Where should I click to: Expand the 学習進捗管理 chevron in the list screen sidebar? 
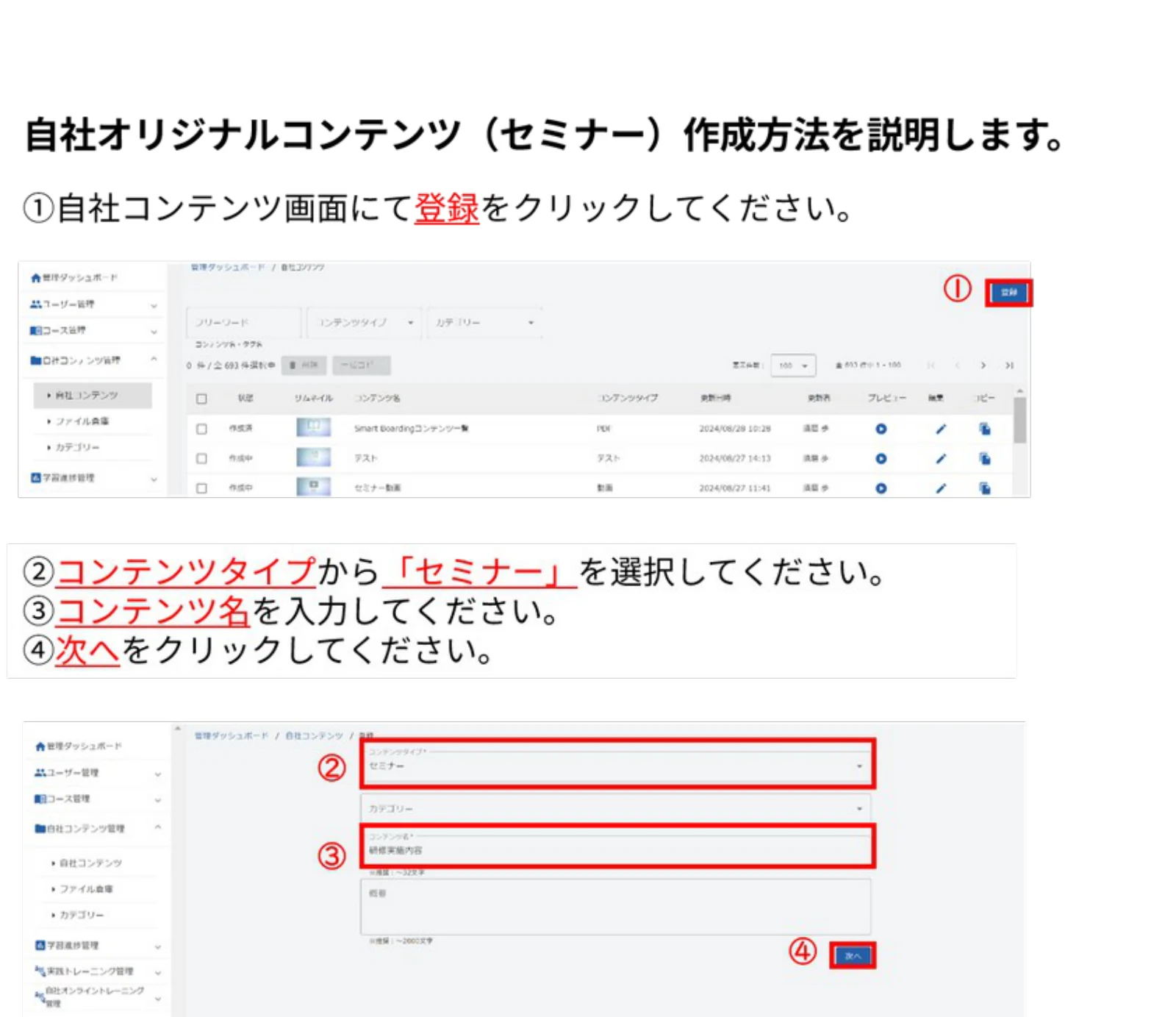pos(154,479)
